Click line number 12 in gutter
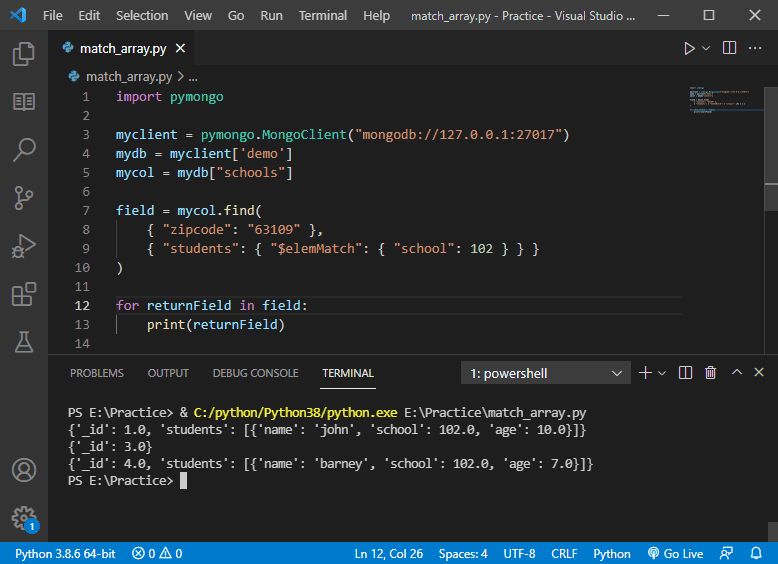778x564 pixels. tap(82, 306)
